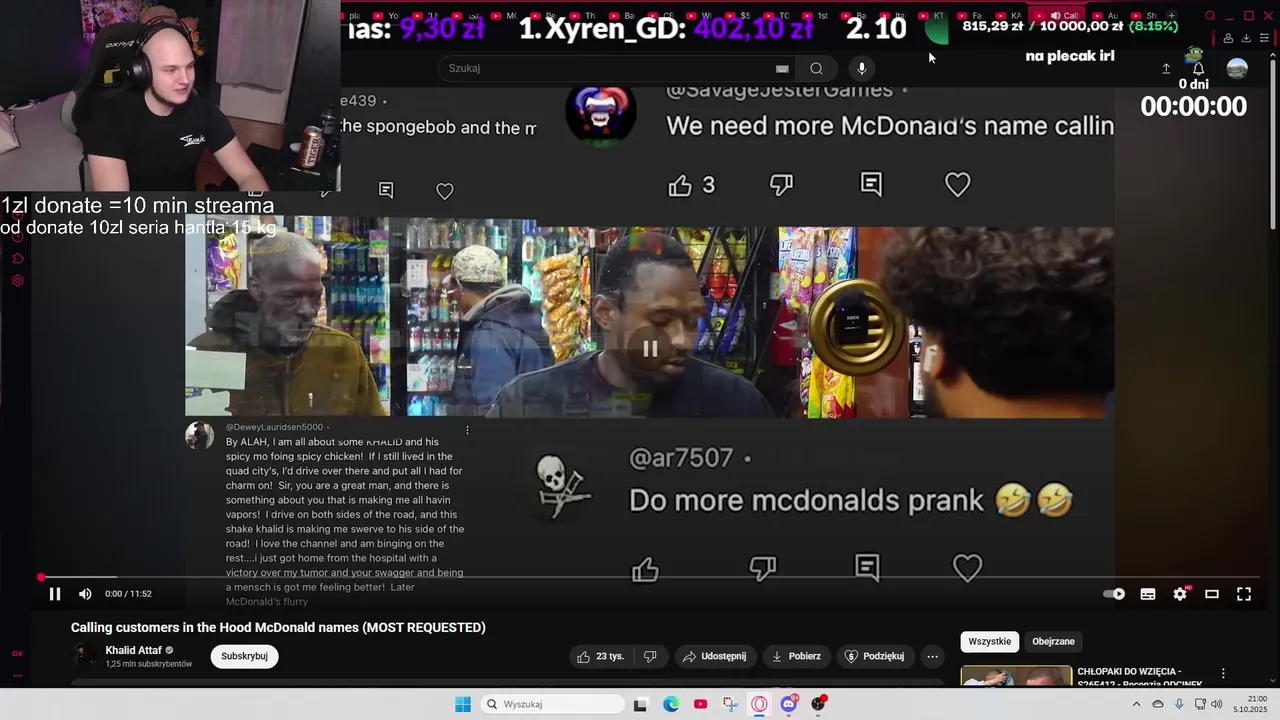1280x720 pixels.
Task: Open the Khalid Attaf channel link
Action: [x=133, y=650]
